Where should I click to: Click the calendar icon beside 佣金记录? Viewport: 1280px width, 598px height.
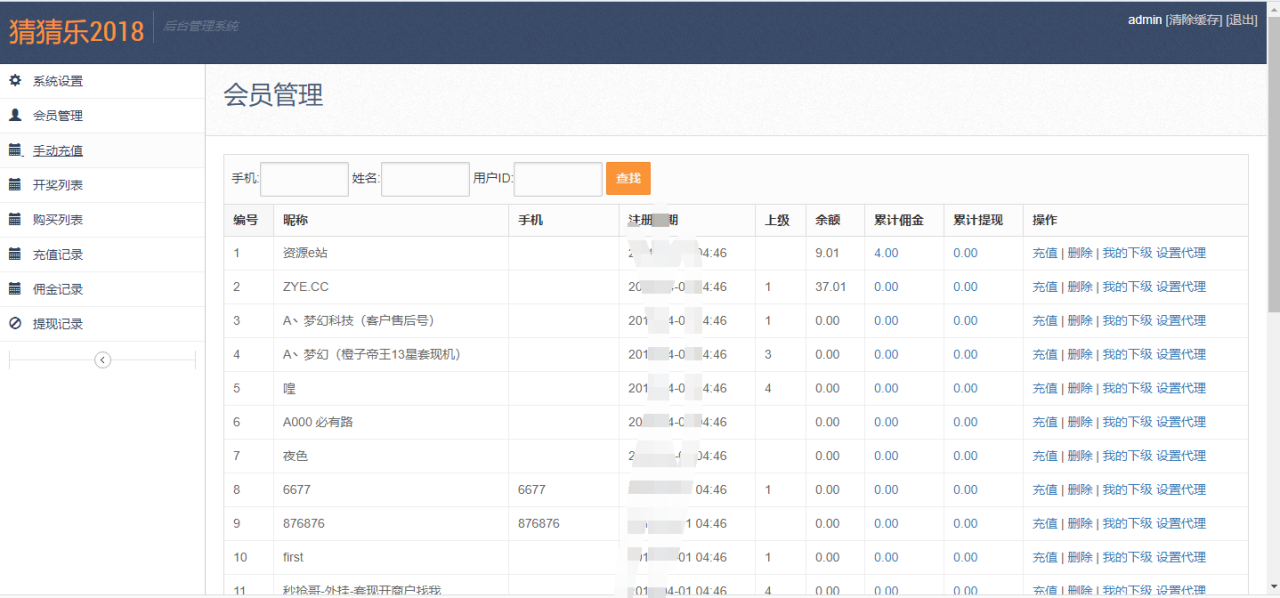(15, 289)
